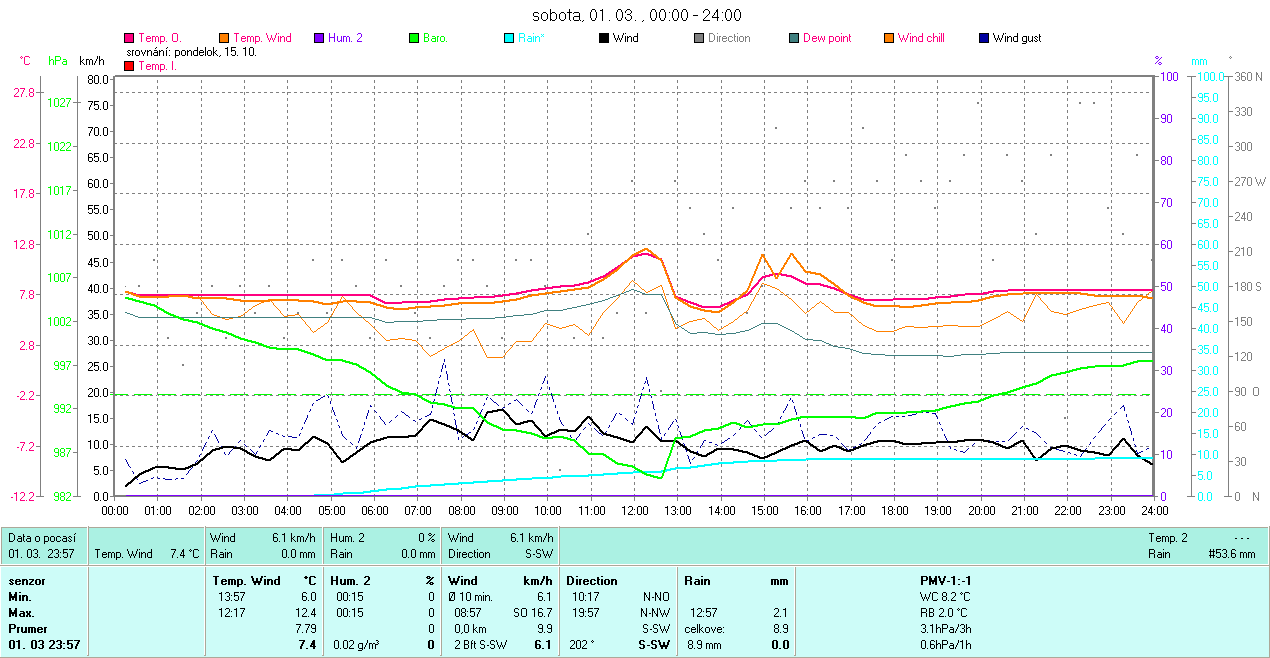Screen dimensions: 1270x658
Task: Click the 'km/h' axis unit label above the chart
Action: tap(93, 61)
